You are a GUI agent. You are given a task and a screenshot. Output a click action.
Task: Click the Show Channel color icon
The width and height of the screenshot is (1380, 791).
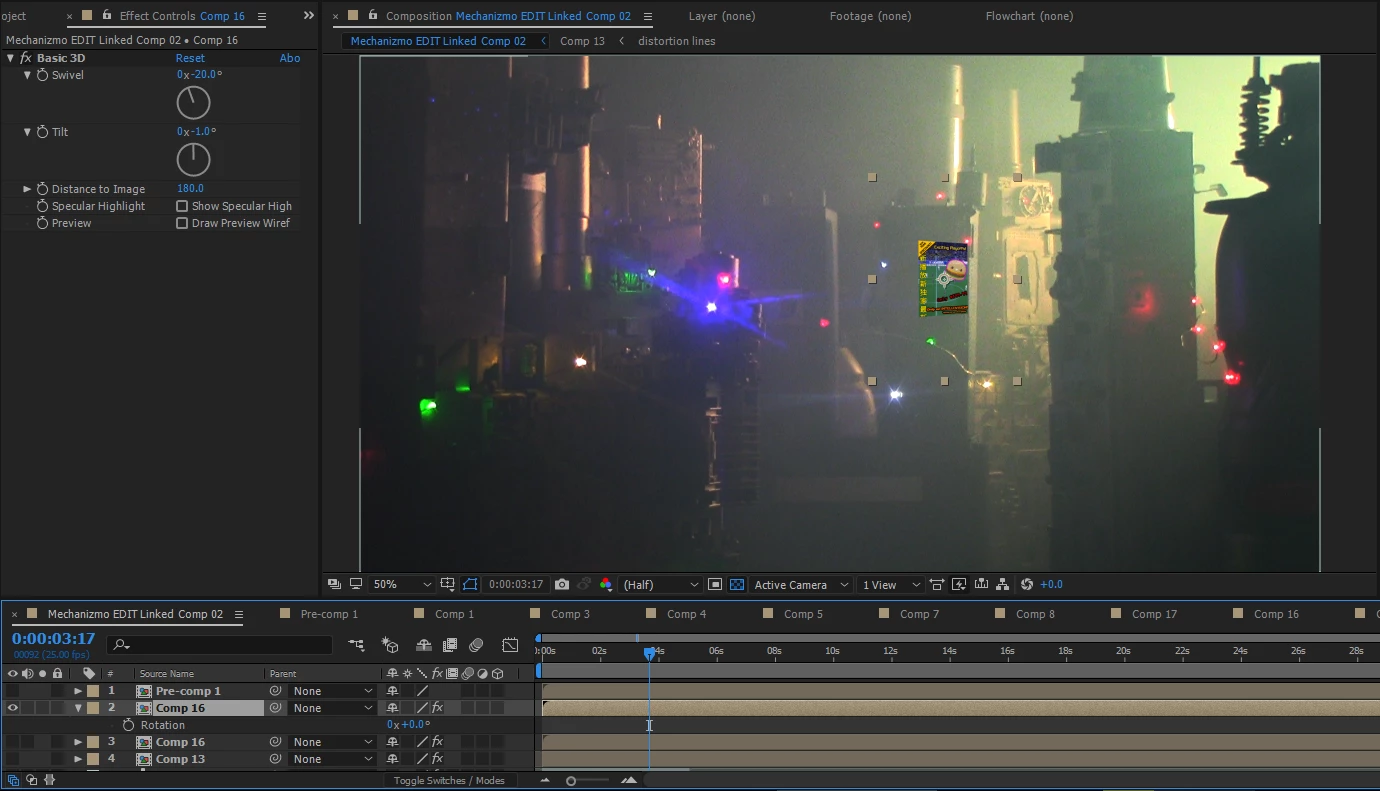pos(606,585)
